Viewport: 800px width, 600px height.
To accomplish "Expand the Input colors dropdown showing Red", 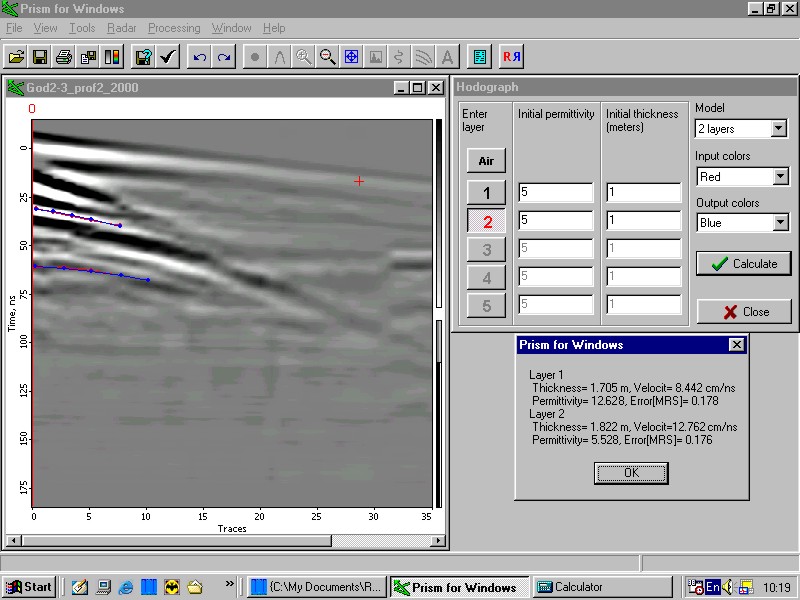I will click(780, 177).
